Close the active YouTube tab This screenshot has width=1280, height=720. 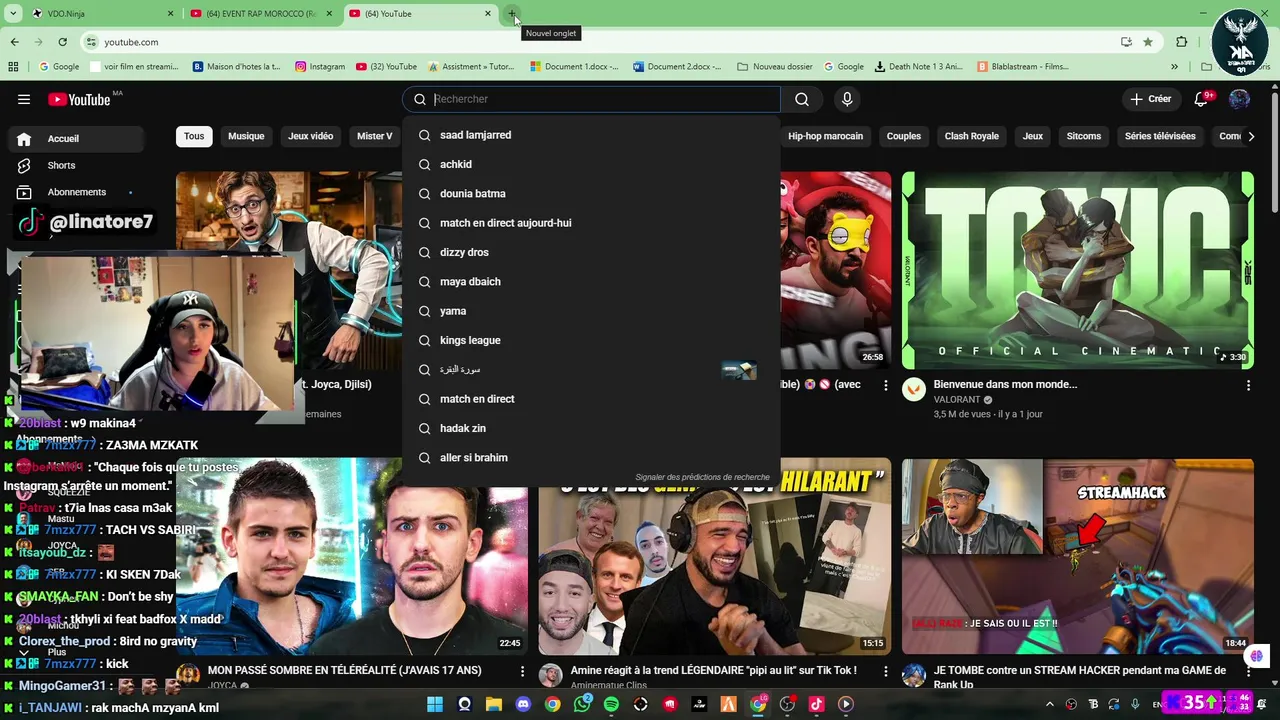pyautogui.click(x=488, y=14)
